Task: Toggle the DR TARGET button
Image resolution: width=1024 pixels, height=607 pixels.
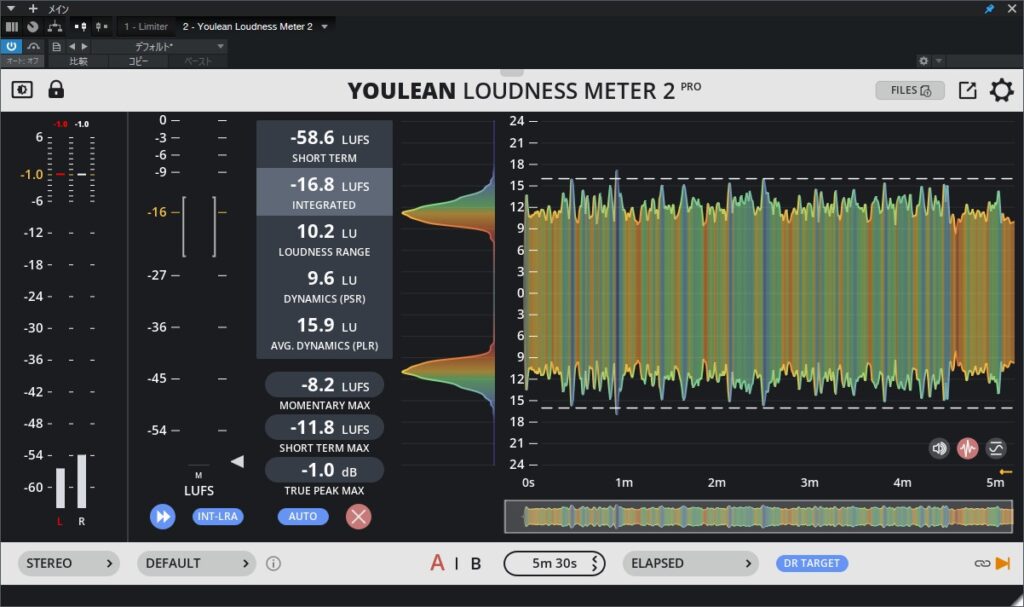Action: pos(812,563)
